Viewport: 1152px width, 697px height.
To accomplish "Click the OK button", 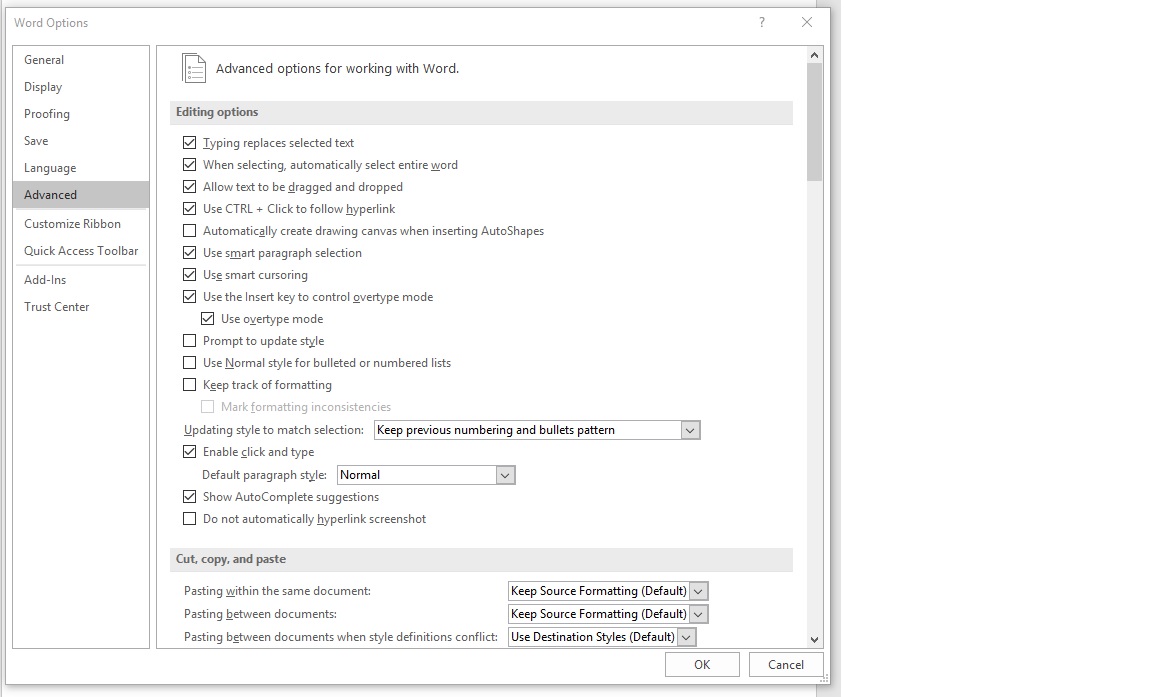I will click(702, 665).
